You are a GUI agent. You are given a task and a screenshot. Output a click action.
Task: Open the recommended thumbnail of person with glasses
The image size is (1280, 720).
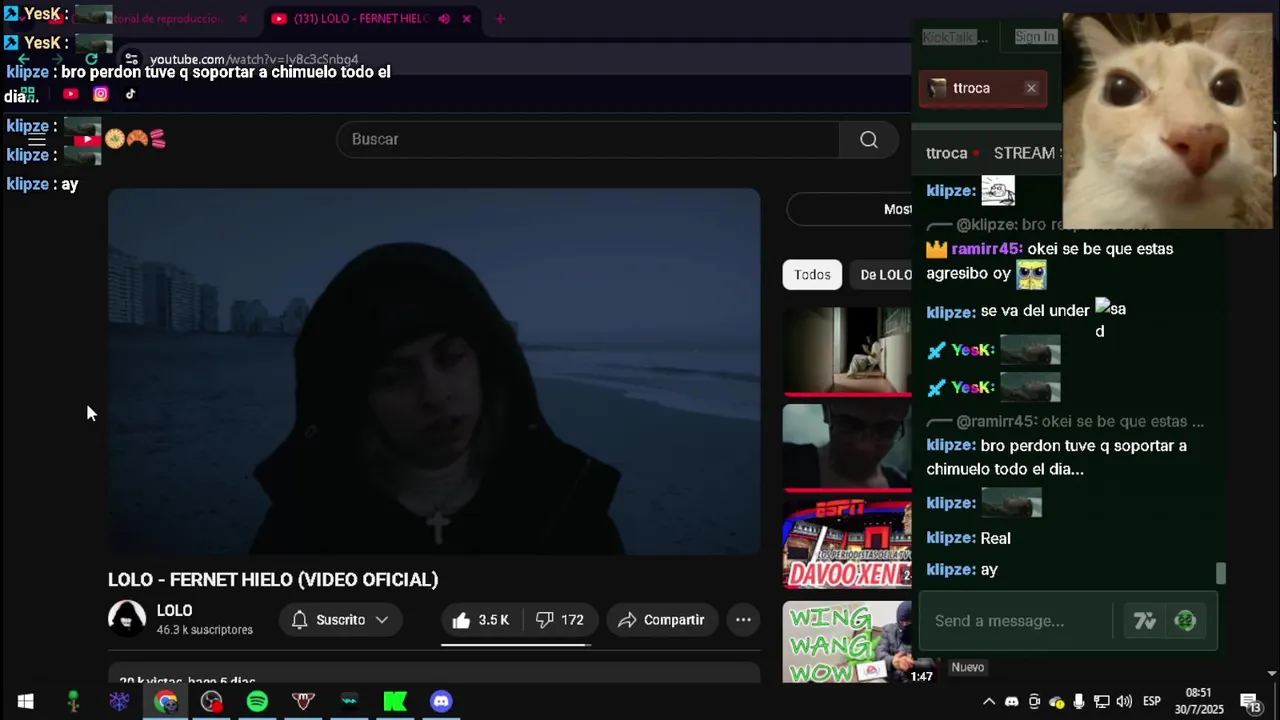(x=847, y=448)
